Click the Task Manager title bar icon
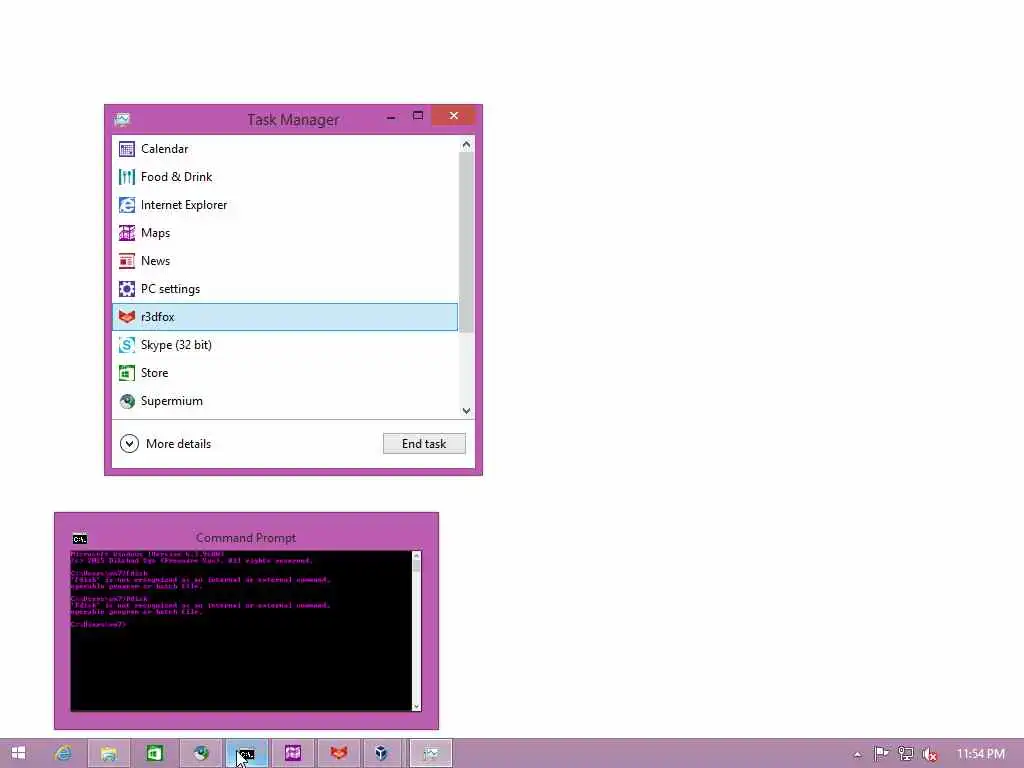Viewport: 1024px width, 768px height. pyautogui.click(x=122, y=120)
